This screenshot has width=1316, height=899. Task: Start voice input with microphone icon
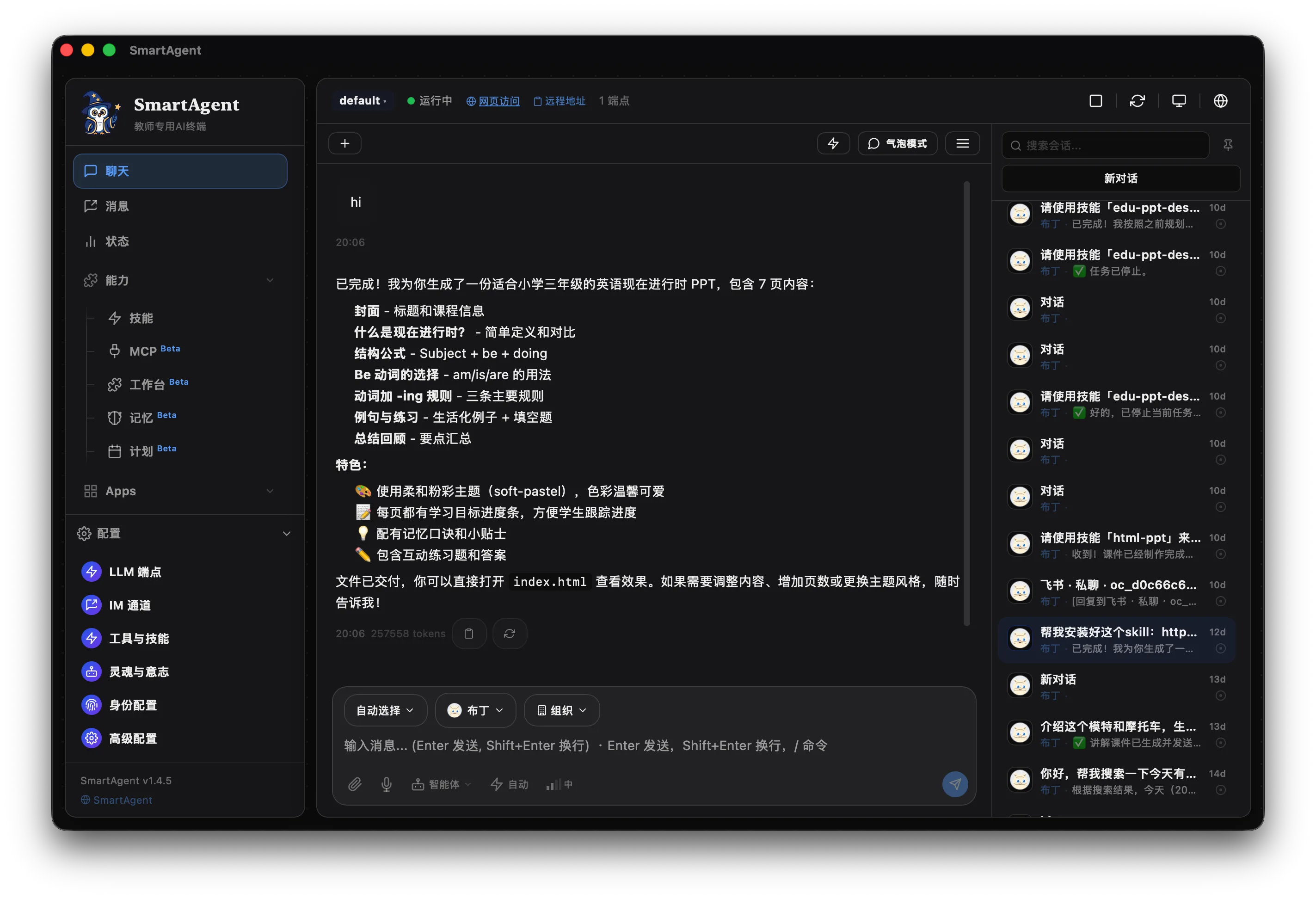tap(386, 784)
